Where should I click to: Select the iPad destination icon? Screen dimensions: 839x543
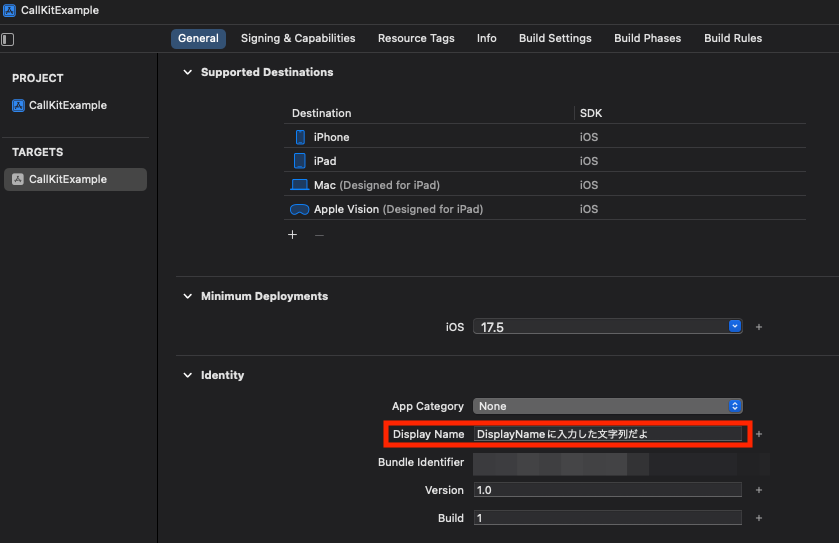coord(300,161)
